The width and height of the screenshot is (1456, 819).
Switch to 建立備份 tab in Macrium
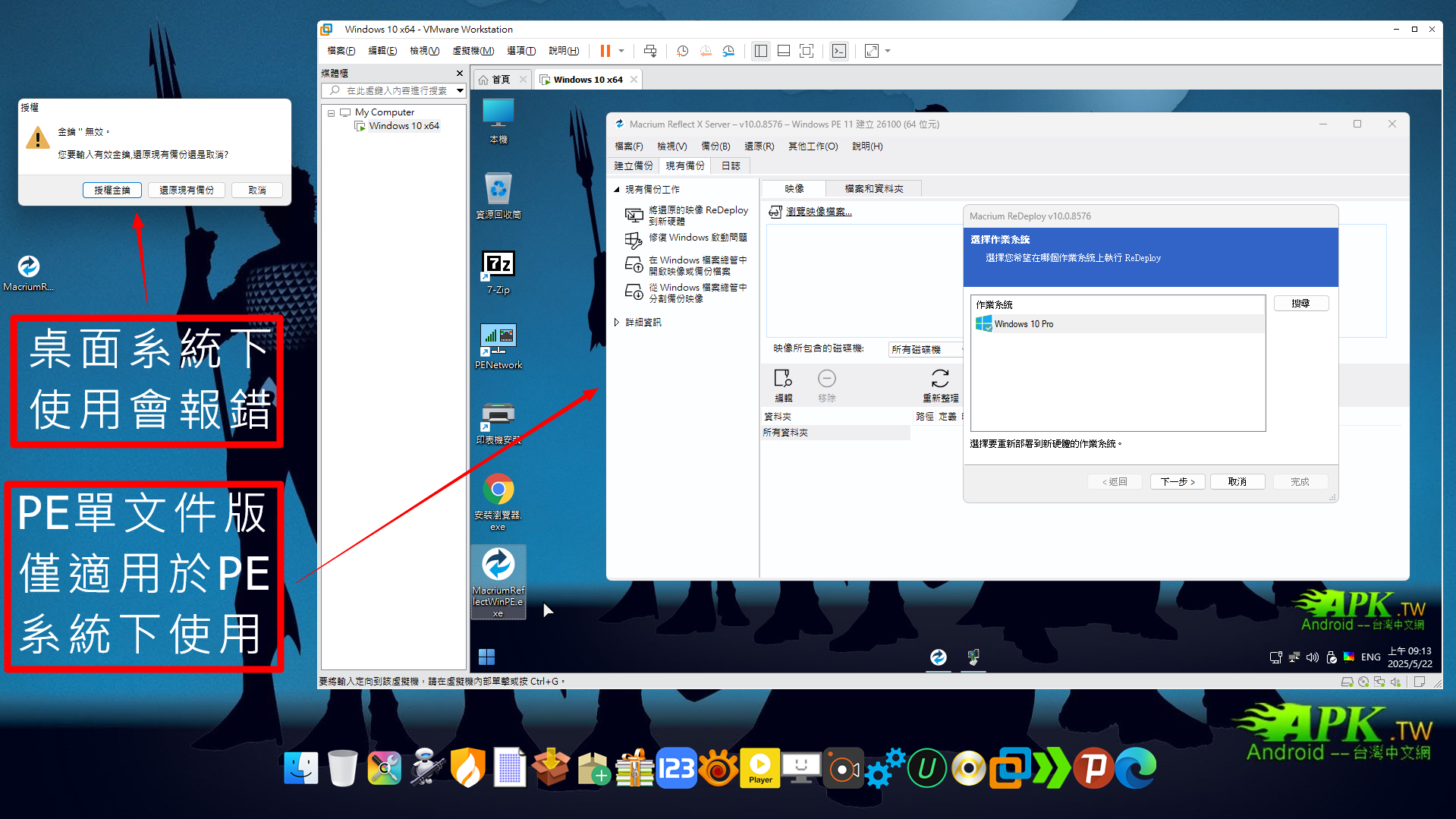click(634, 165)
